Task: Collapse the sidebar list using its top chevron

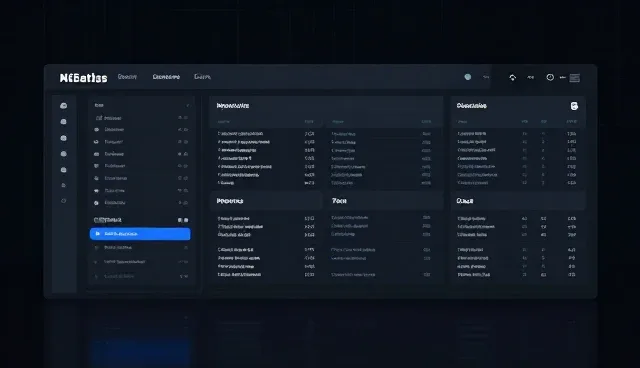Action: (187, 105)
